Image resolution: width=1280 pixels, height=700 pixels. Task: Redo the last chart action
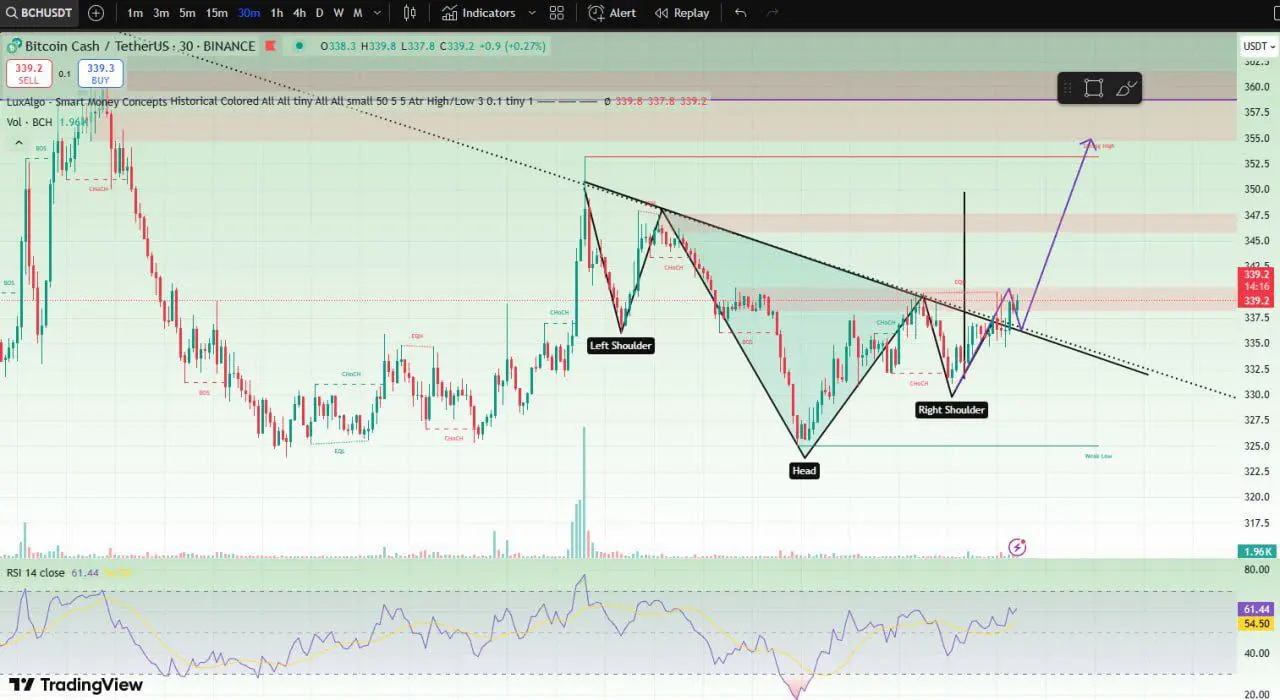772,13
